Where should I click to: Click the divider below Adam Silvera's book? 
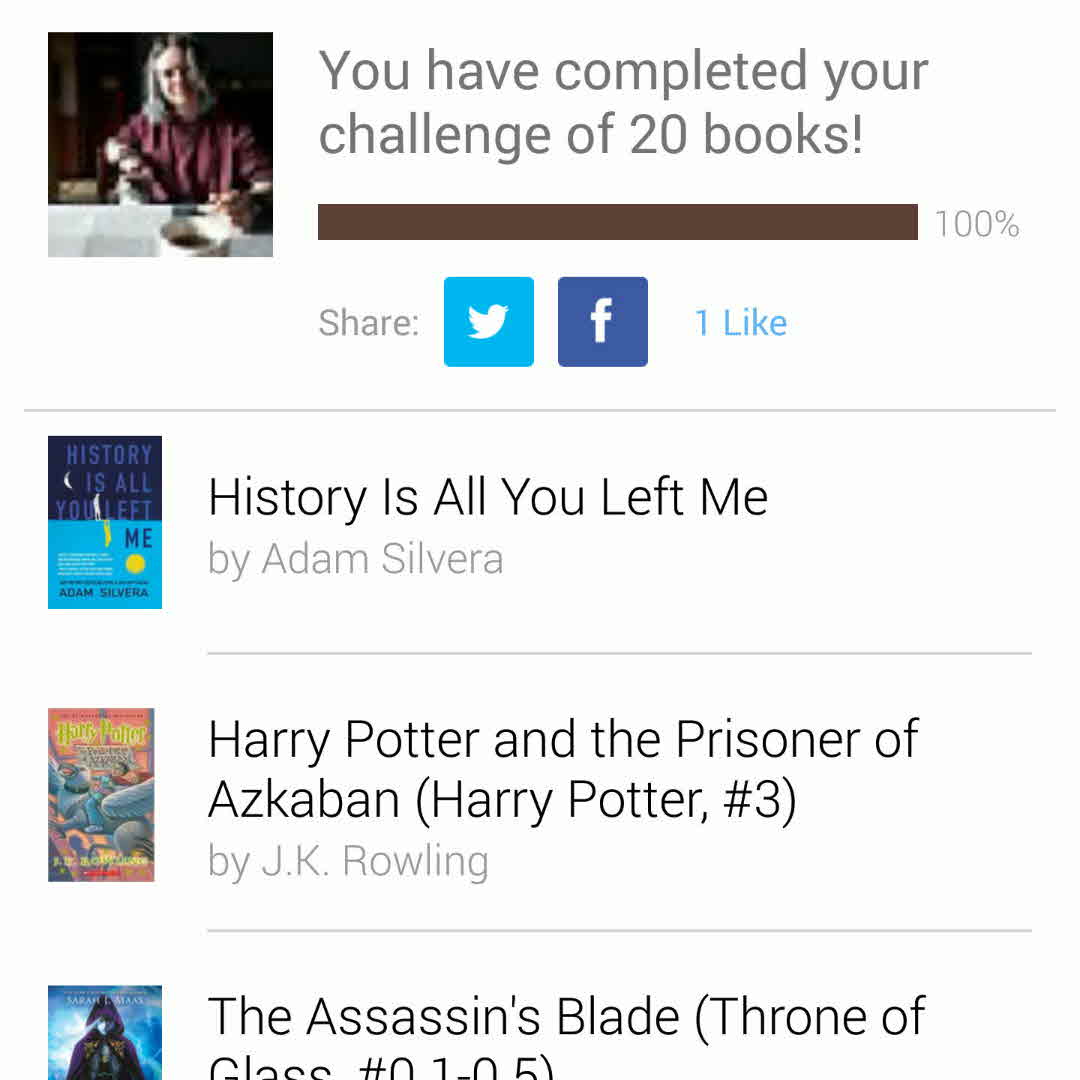[619, 654]
